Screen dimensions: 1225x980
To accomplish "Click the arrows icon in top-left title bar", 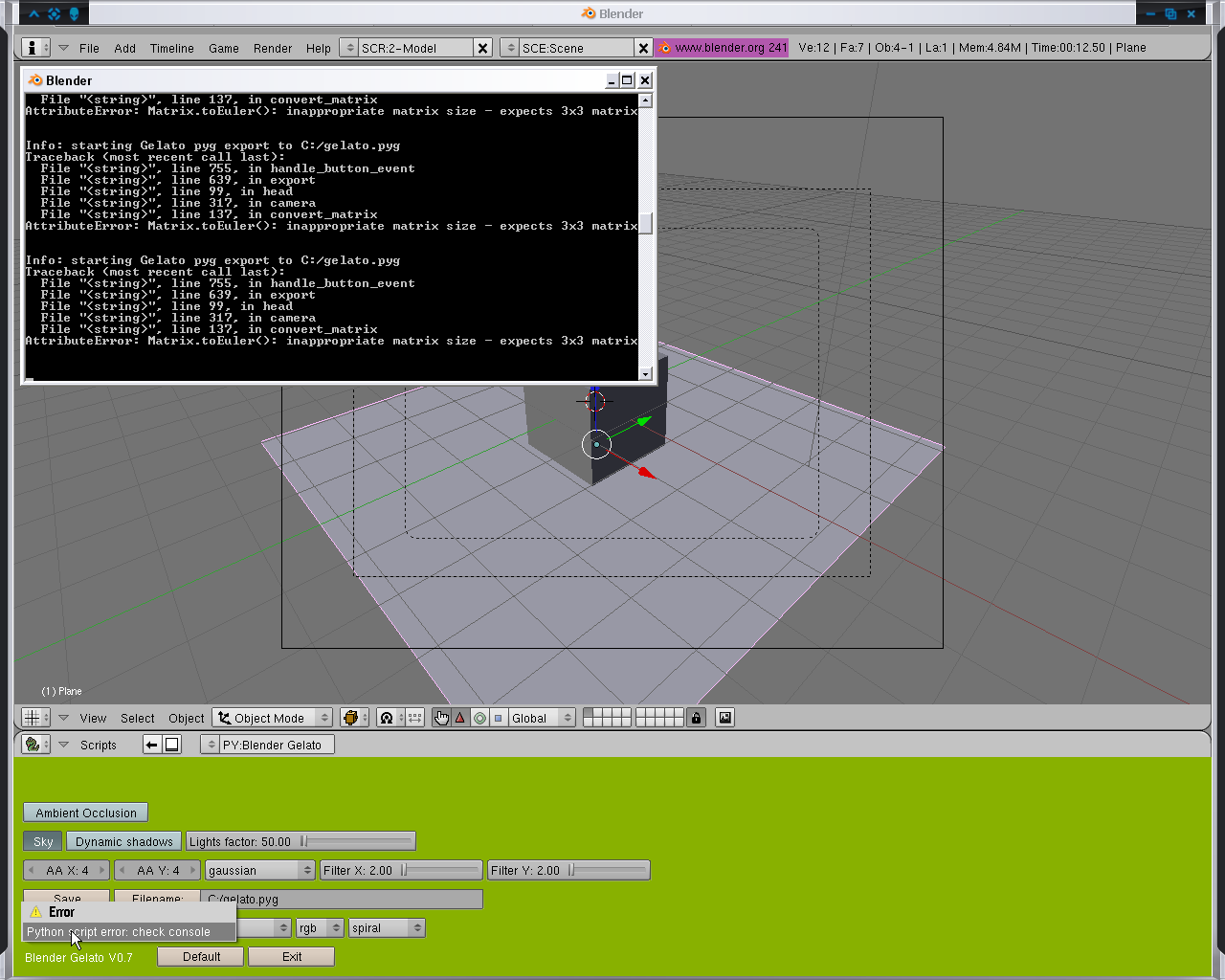I will click(55, 13).
